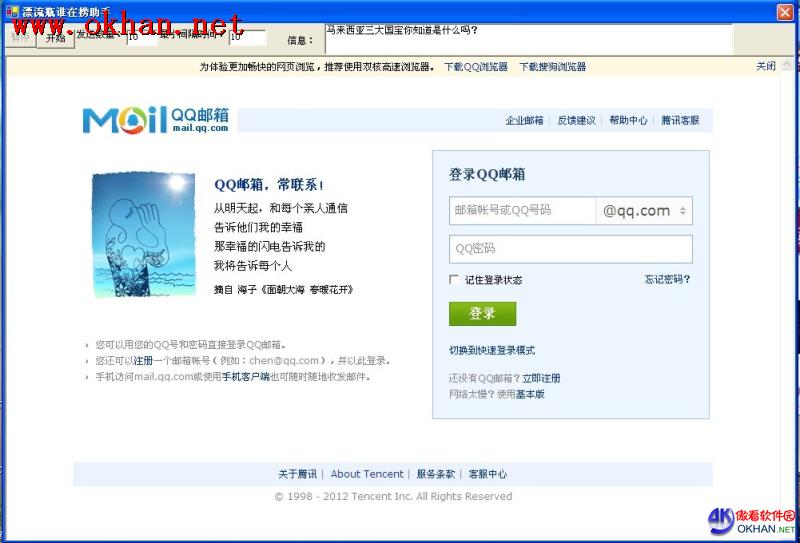Screen dimensions: 800x543
Task: Expand the @qq.com domain dropdown
Action: (x=644, y=210)
